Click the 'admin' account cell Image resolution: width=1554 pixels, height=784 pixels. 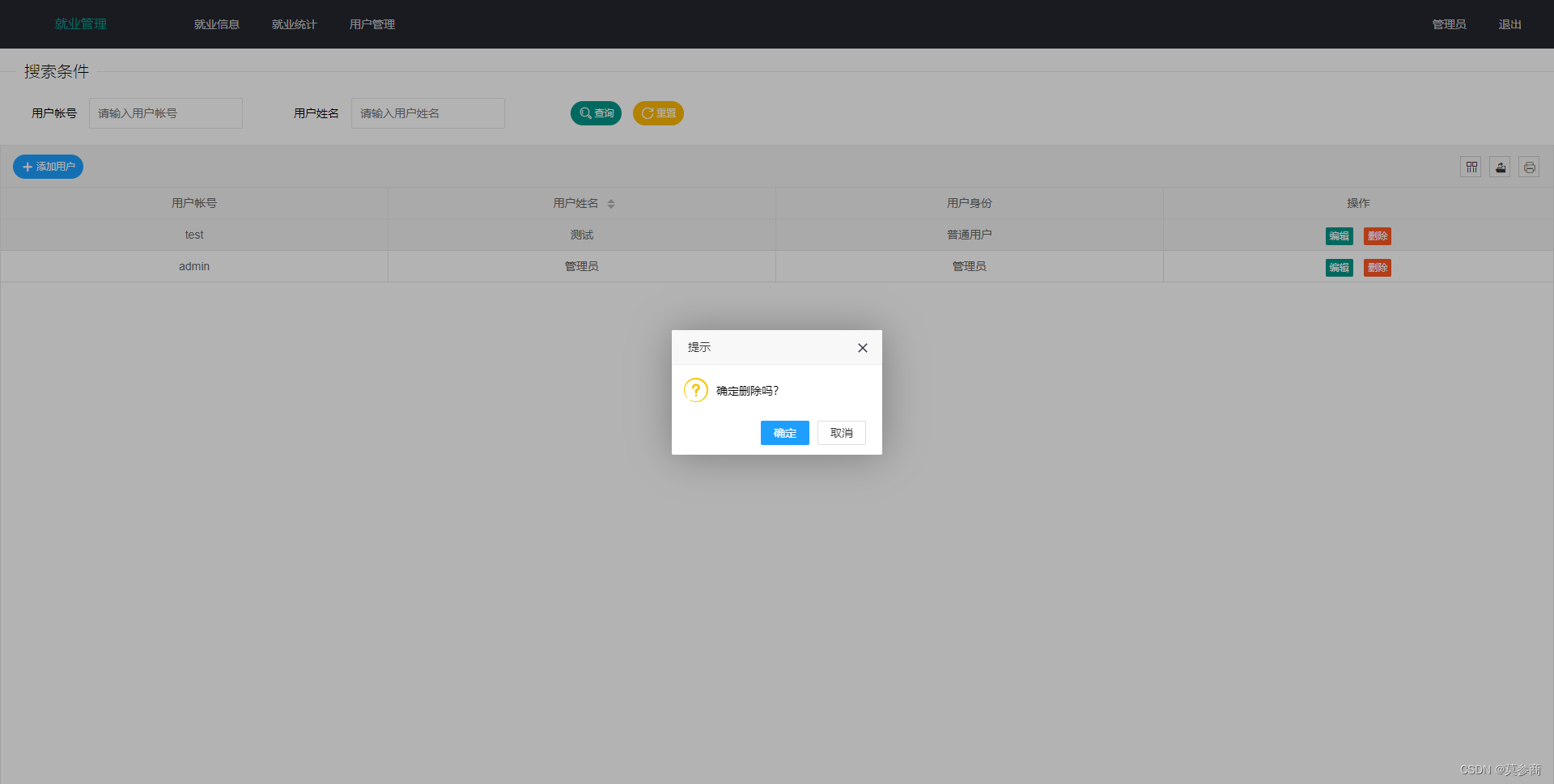[194, 266]
